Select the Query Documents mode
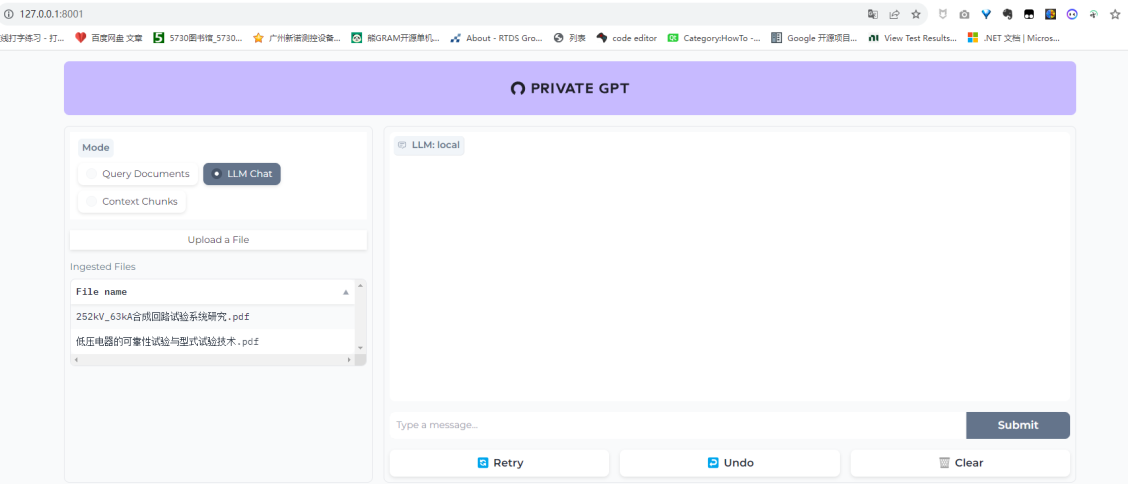Viewport: 1128px width, 484px height. [137, 174]
